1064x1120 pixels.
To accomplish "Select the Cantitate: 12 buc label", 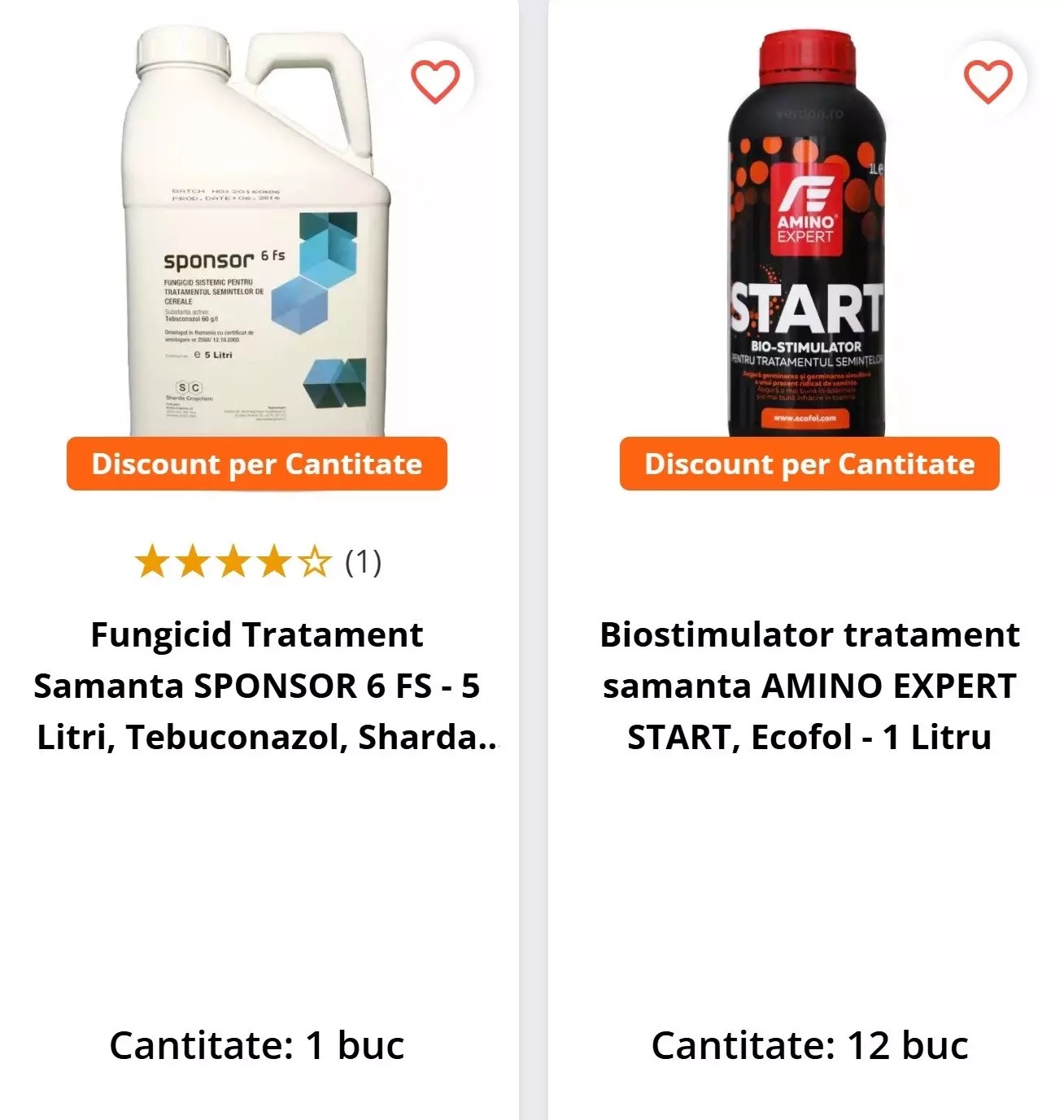I will (809, 1045).
